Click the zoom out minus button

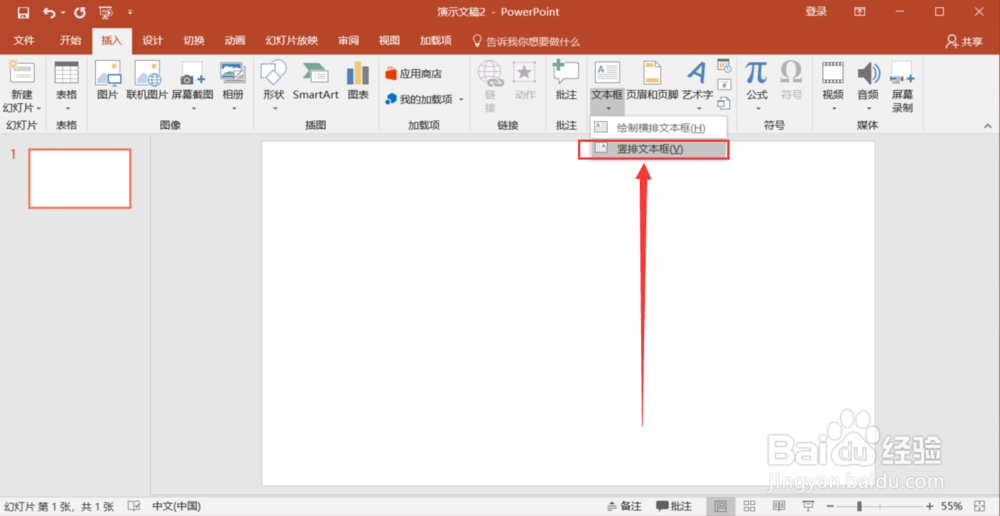pos(830,506)
